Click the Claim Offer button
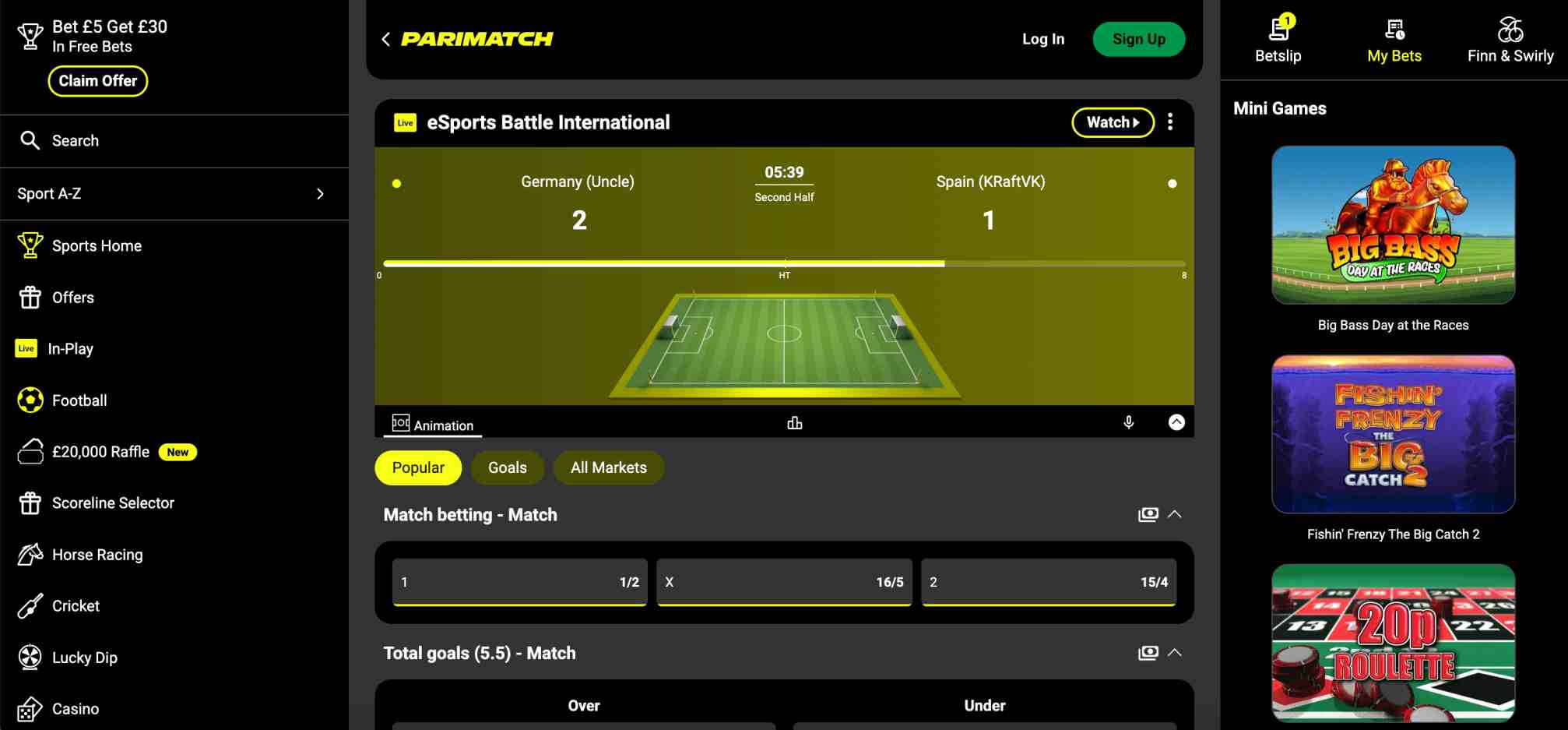 98,81
